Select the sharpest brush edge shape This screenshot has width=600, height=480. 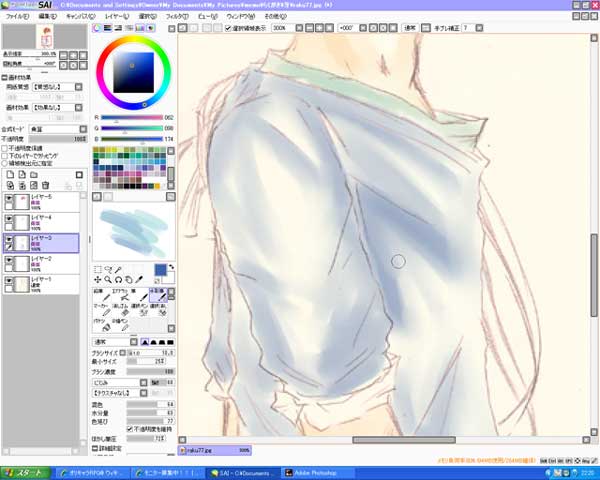[145, 342]
